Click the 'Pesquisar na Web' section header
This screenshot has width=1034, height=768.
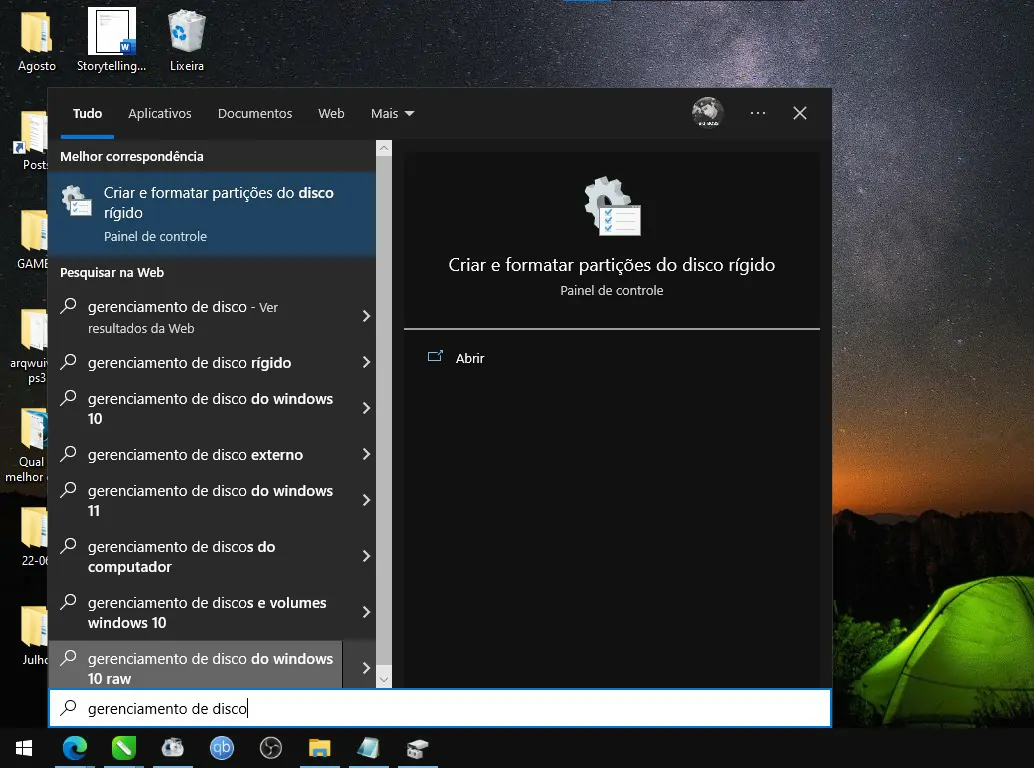[x=111, y=272]
